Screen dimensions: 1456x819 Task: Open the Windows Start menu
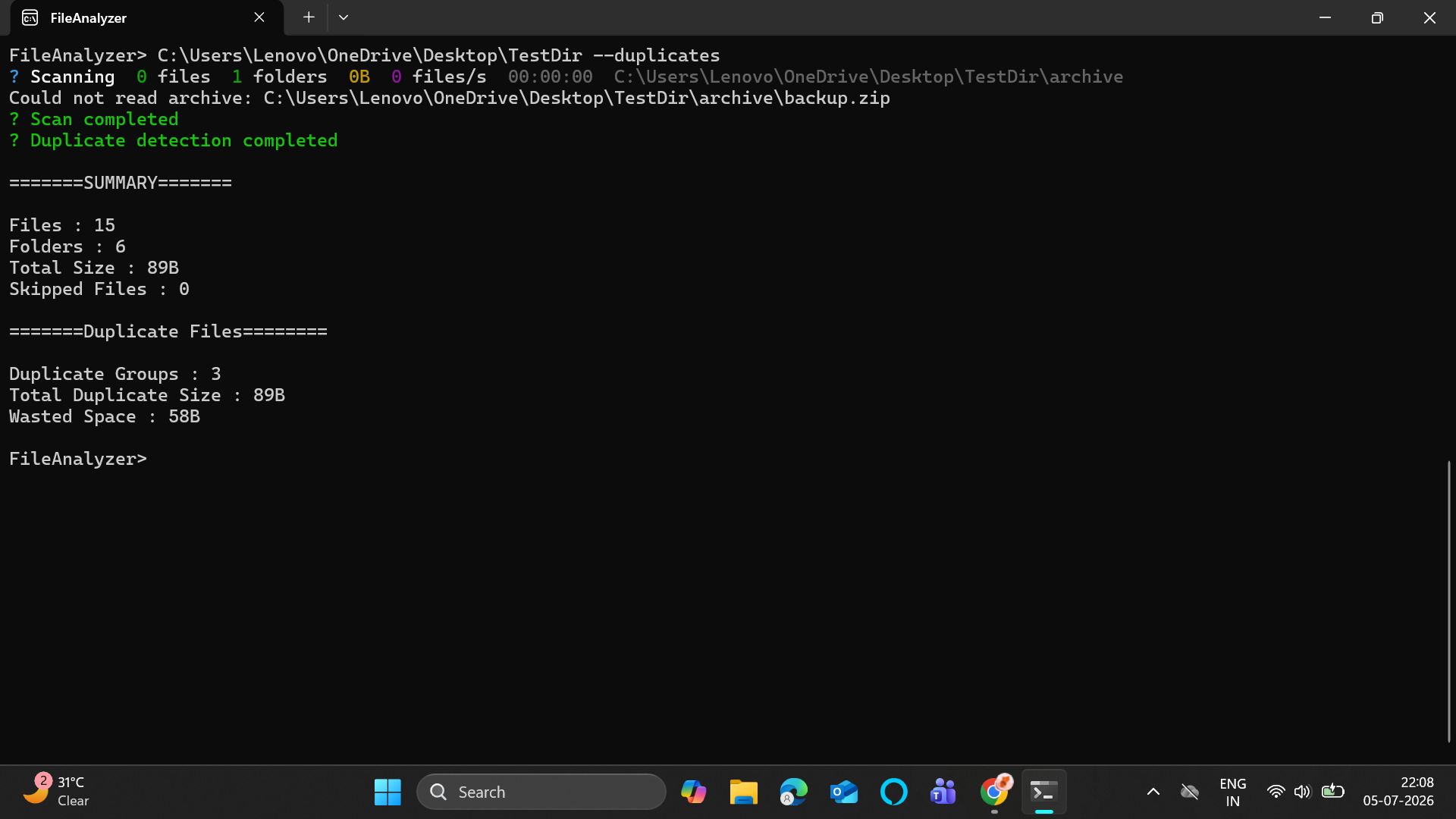click(x=388, y=792)
